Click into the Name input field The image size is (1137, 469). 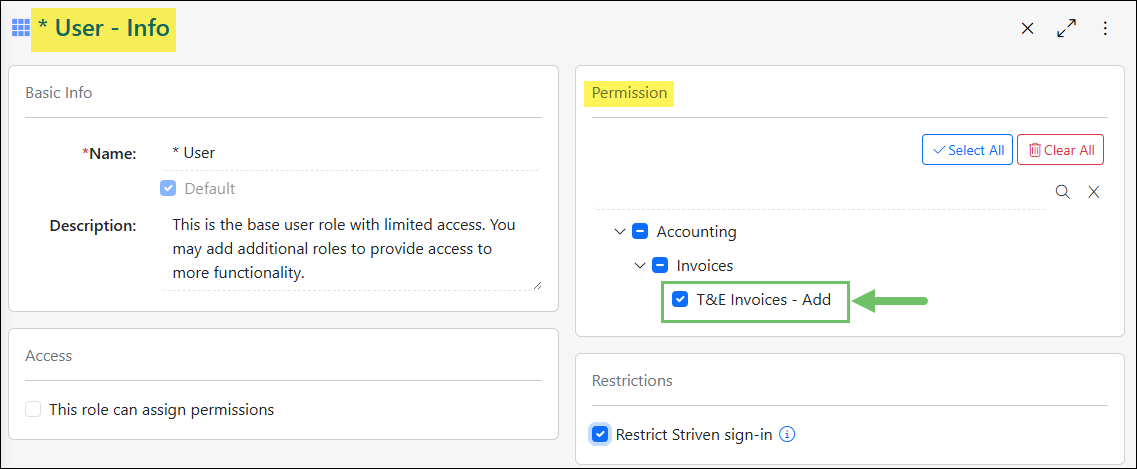351,153
